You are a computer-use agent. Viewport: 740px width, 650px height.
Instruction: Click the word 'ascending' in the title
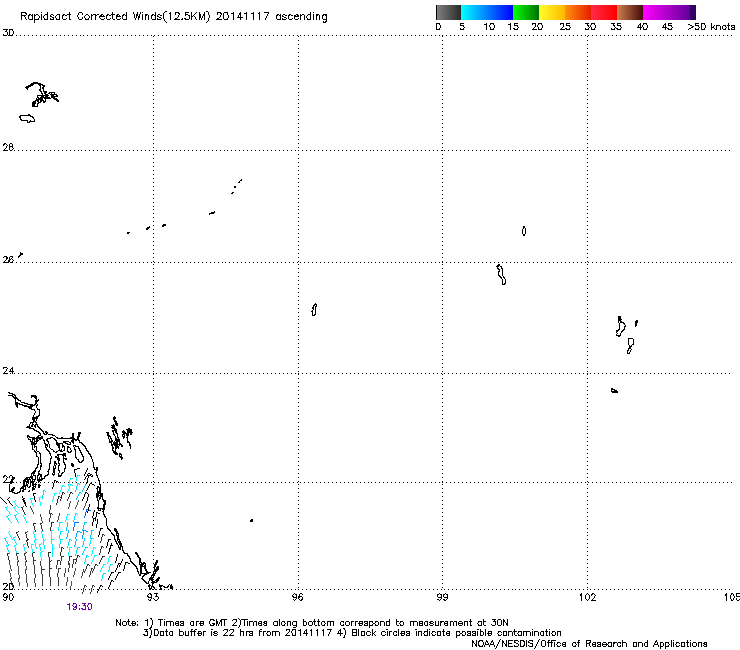pos(301,17)
